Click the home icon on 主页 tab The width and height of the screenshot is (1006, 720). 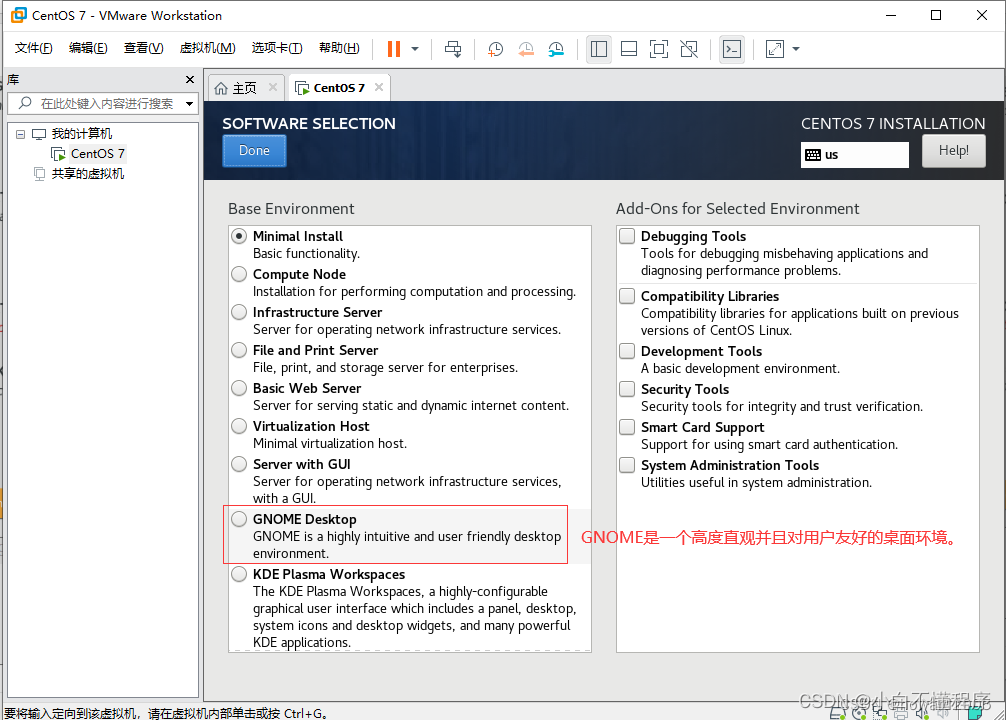221,88
